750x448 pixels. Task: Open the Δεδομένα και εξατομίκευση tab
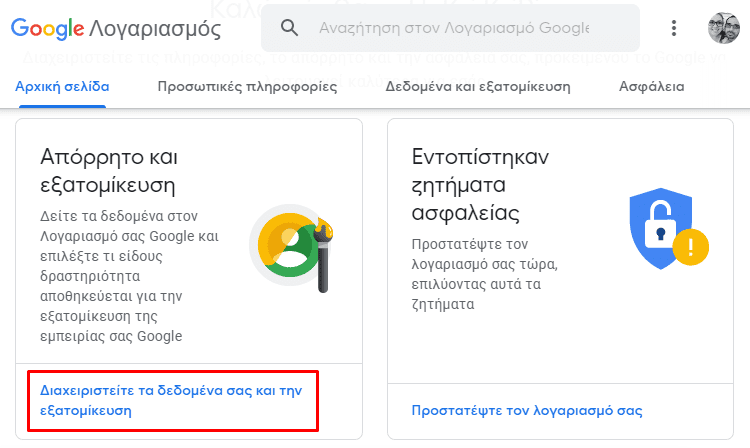[x=478, y=87]
